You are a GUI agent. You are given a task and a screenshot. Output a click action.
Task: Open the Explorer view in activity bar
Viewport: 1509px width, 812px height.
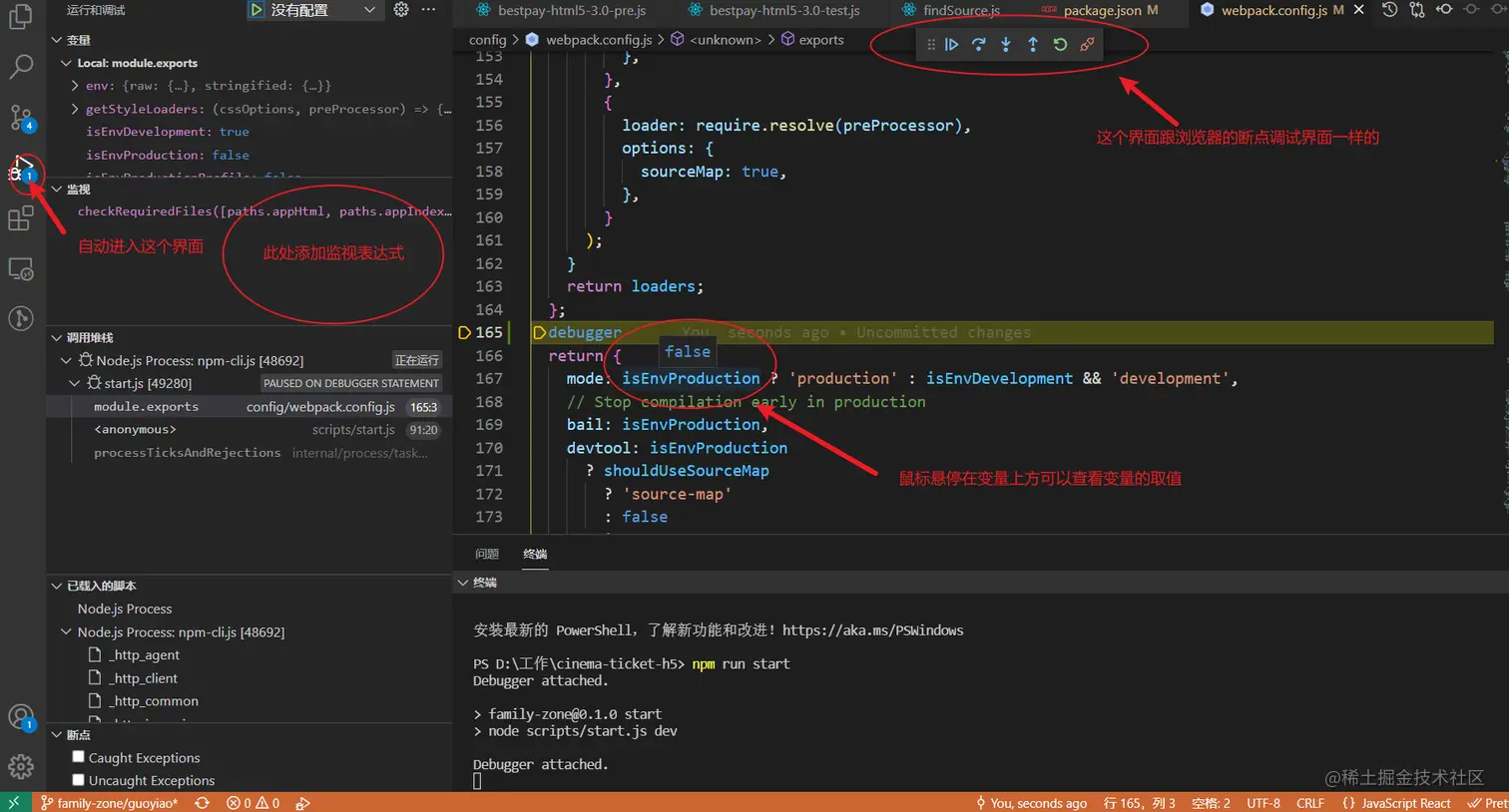tap(21, 17)
